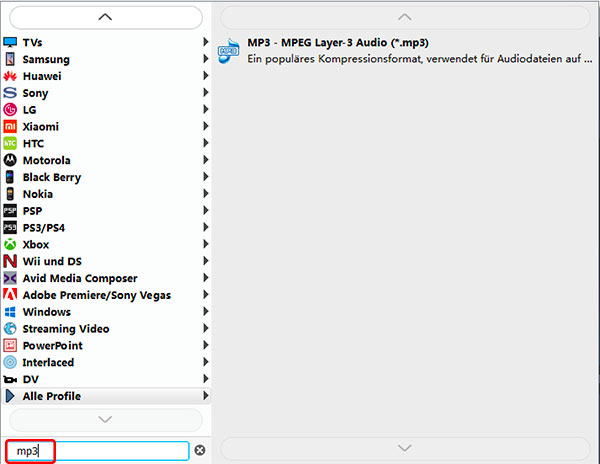Image resolution: width=600 pixels, height=464 pixels.
Task: Expand the PowerPoint submenu arrow
Action: coord(206,345)
